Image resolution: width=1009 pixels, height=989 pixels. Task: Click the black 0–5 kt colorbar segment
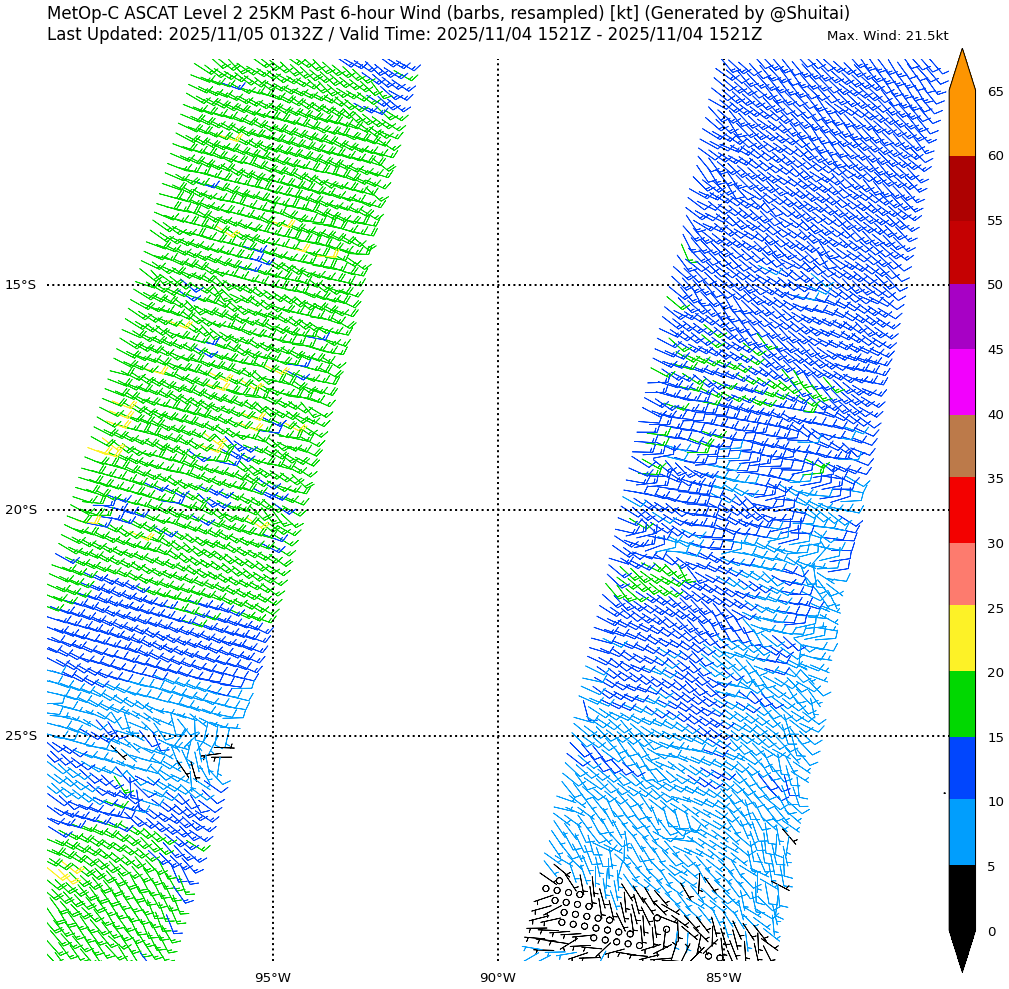pyautogui.click(x=961, y=898)
